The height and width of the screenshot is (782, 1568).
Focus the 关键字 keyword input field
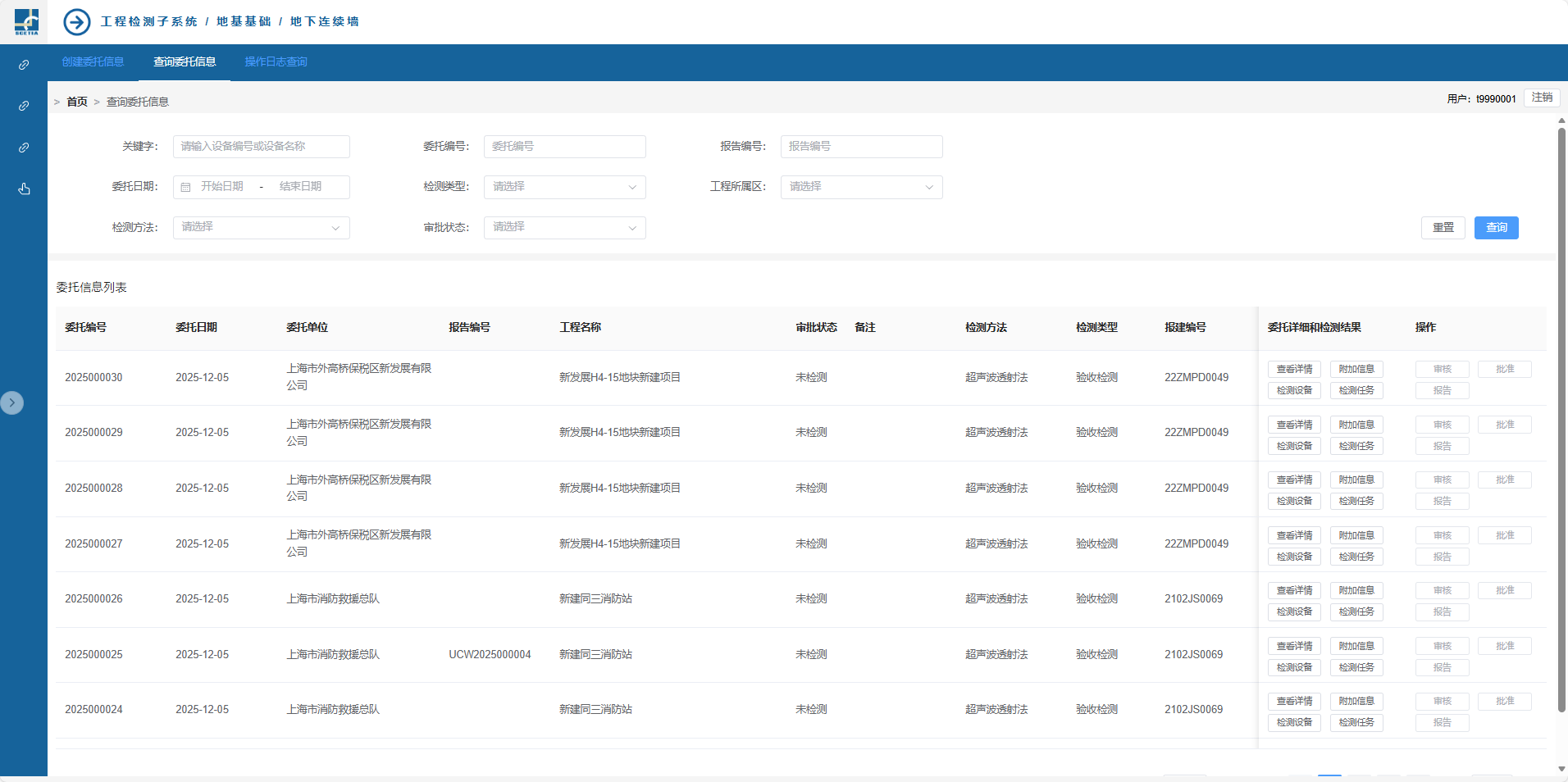[261, 147]
